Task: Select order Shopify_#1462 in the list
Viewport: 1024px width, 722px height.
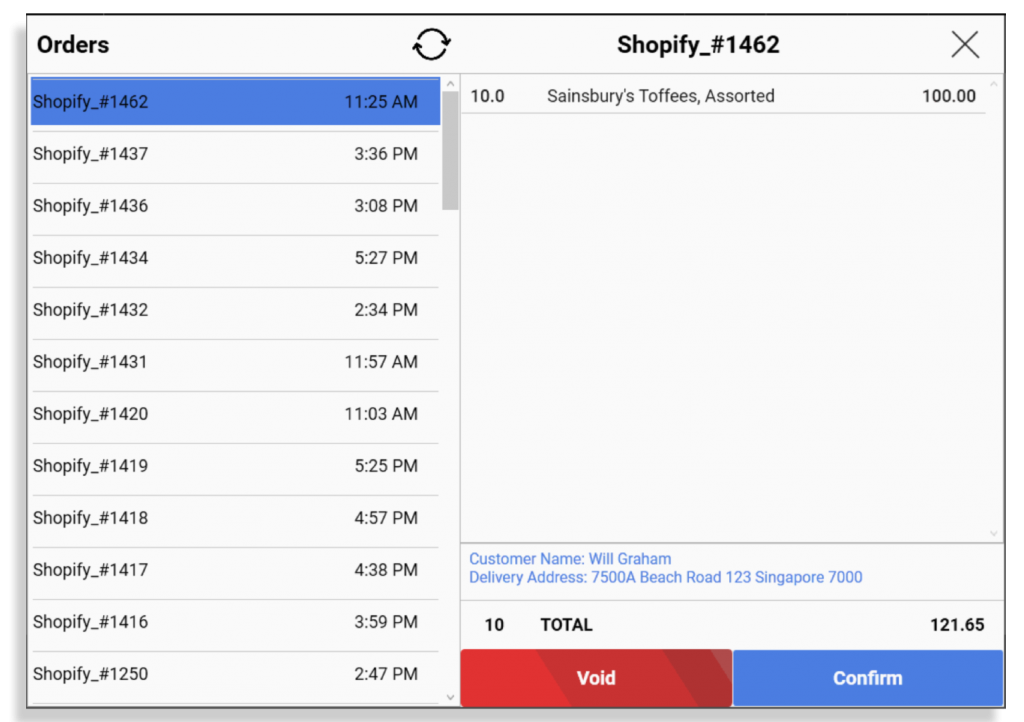Action: 235,102
